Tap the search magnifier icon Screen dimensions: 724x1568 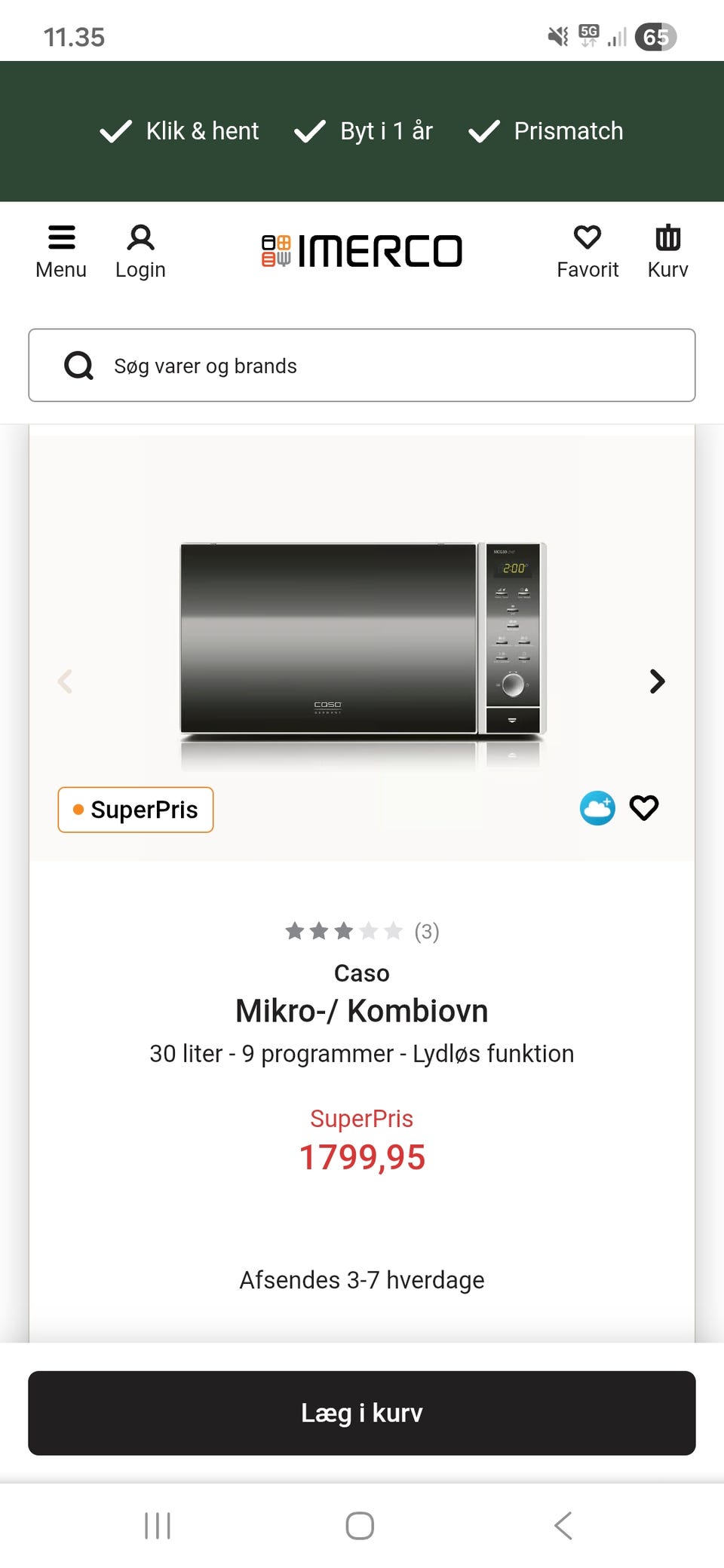coord(78,366)
